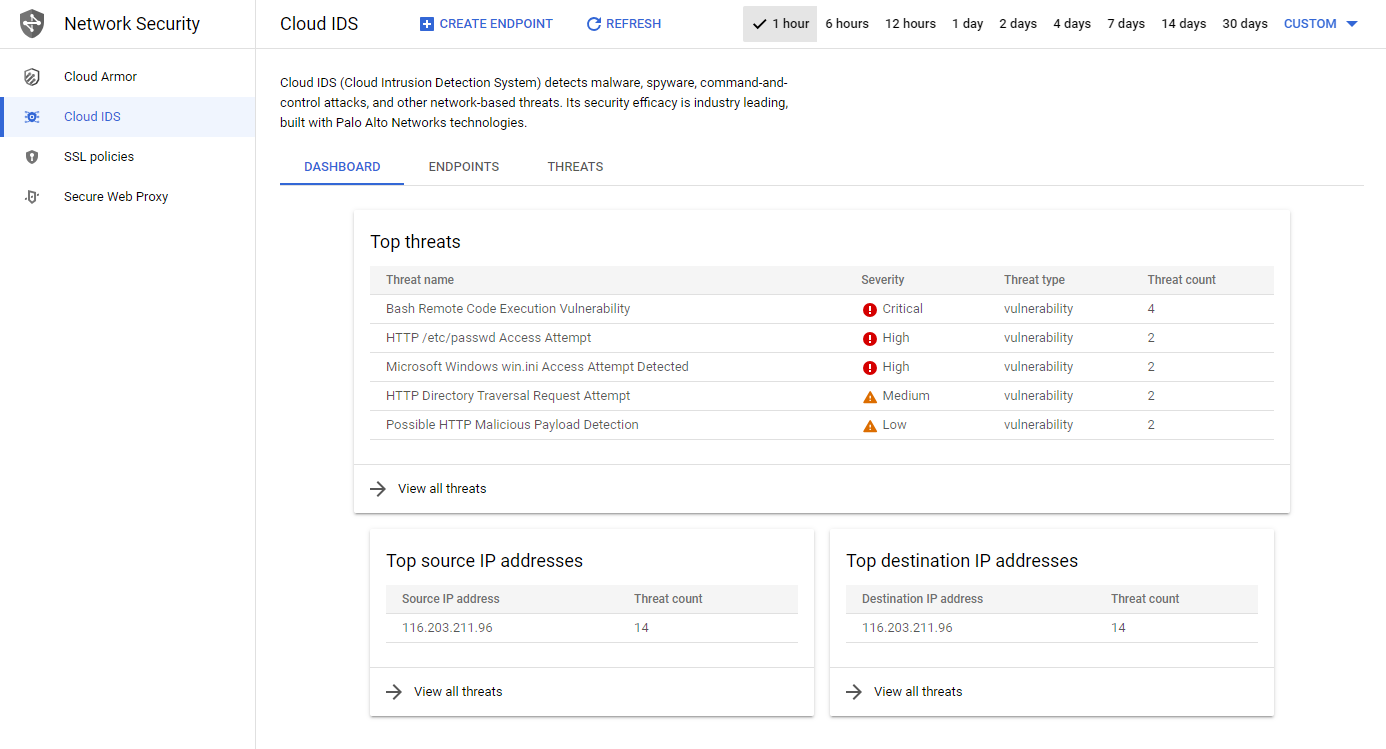The width and height of the screenshot is (1386, 749).
Task: Click the Medium severity warning triangle icon
Action: coord(870,397)
